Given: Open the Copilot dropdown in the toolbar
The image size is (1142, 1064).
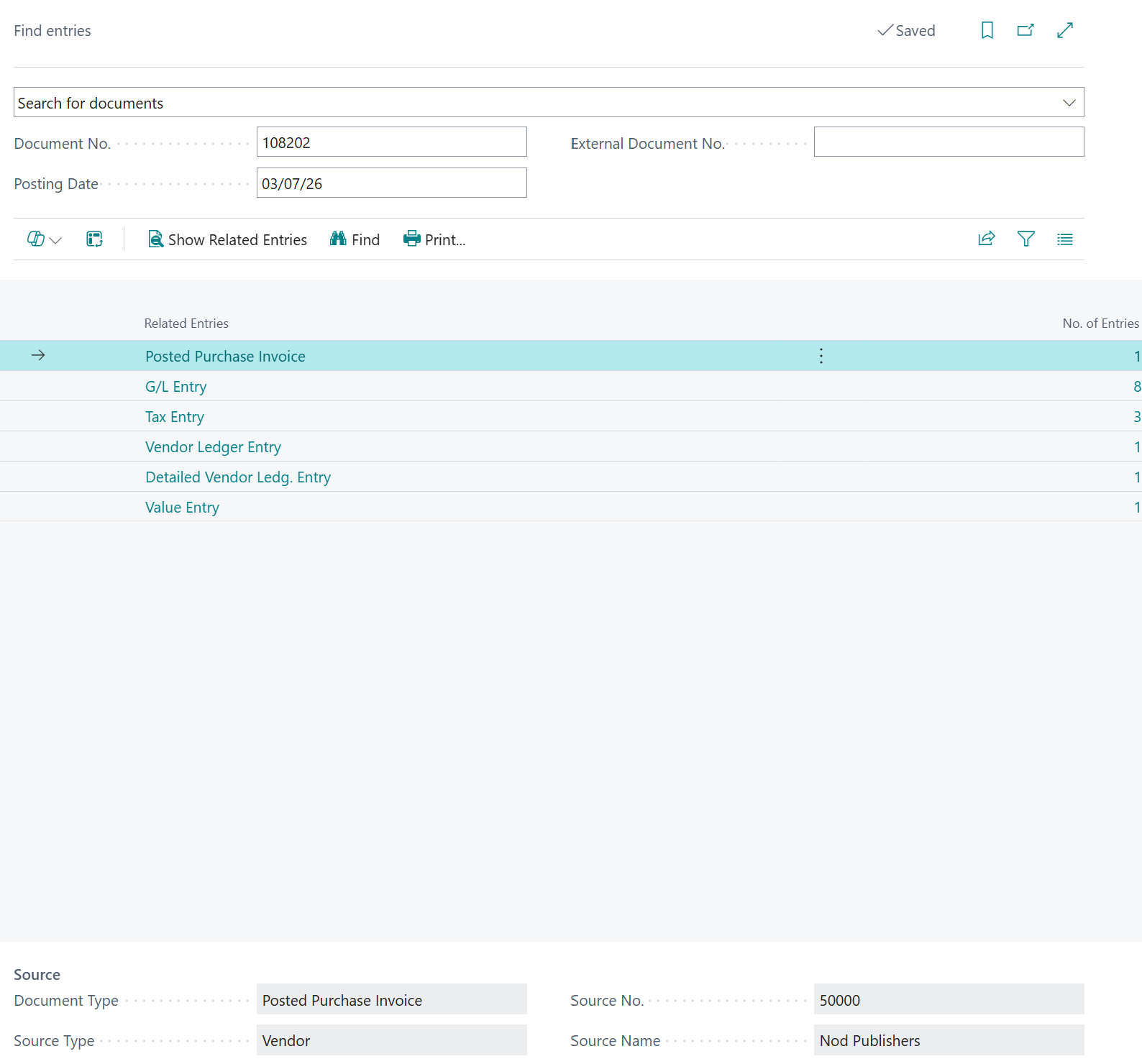Looking at the screenshot, I should 44,239.
